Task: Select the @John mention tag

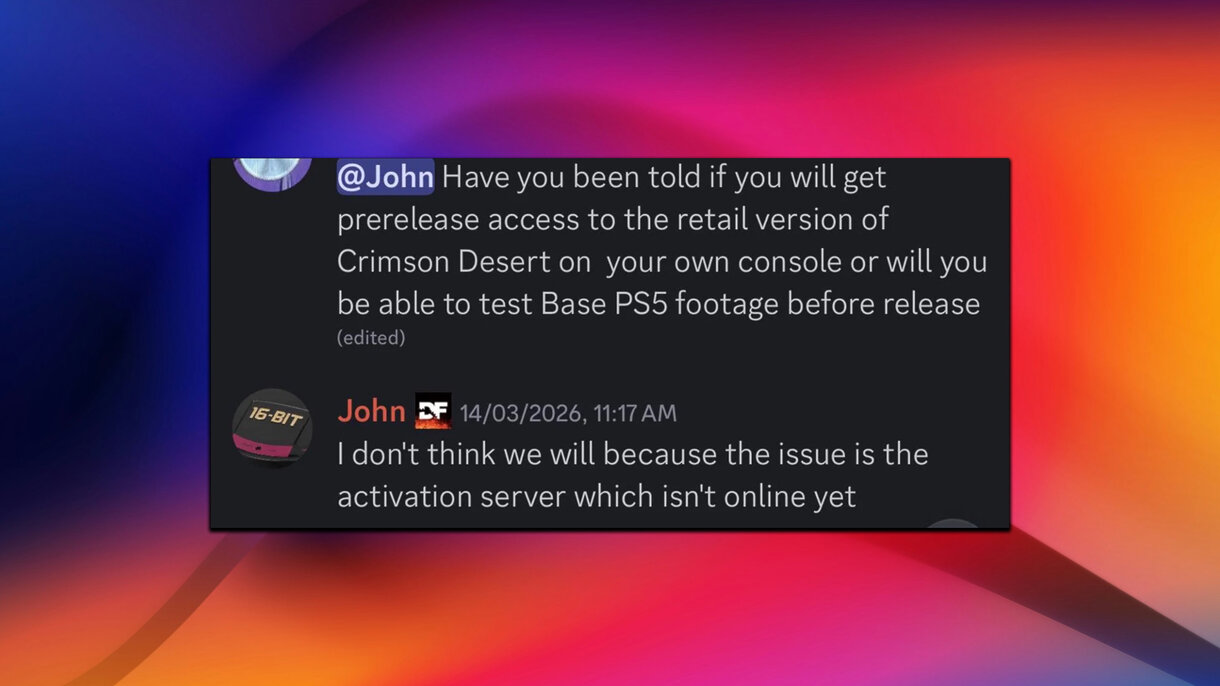Action: 386,177
